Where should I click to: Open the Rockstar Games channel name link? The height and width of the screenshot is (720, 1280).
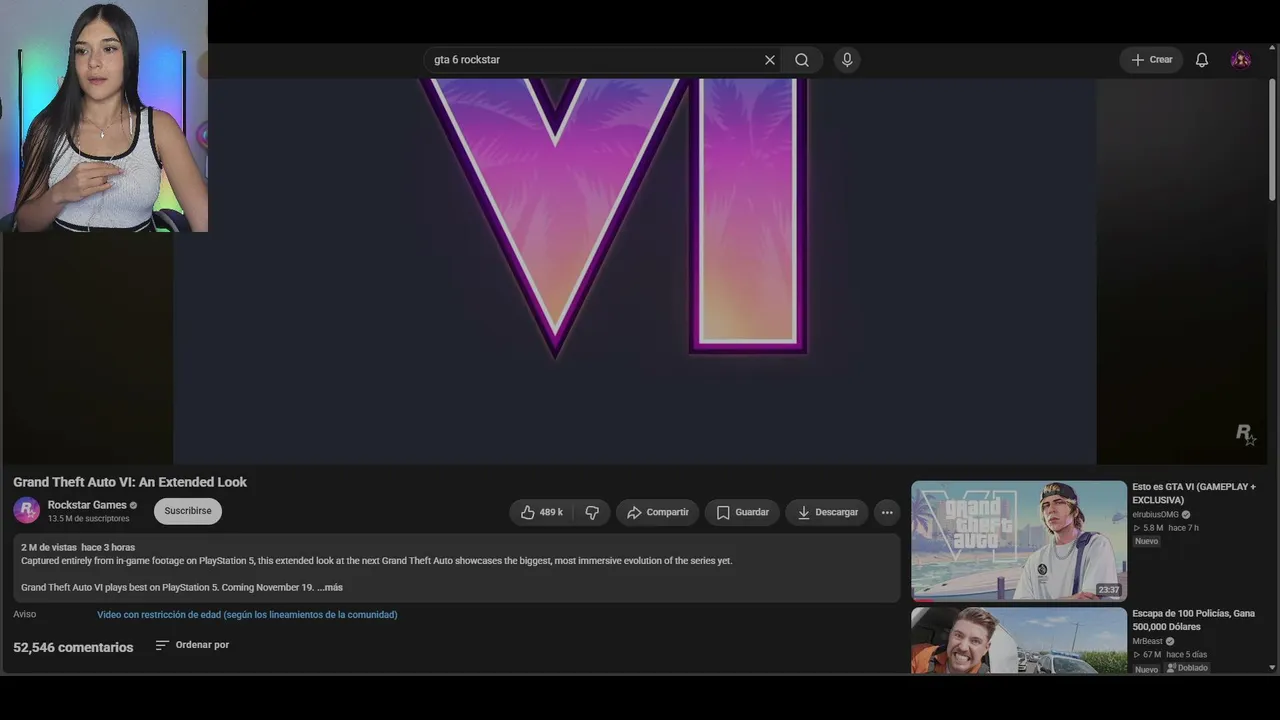[87, 505]
